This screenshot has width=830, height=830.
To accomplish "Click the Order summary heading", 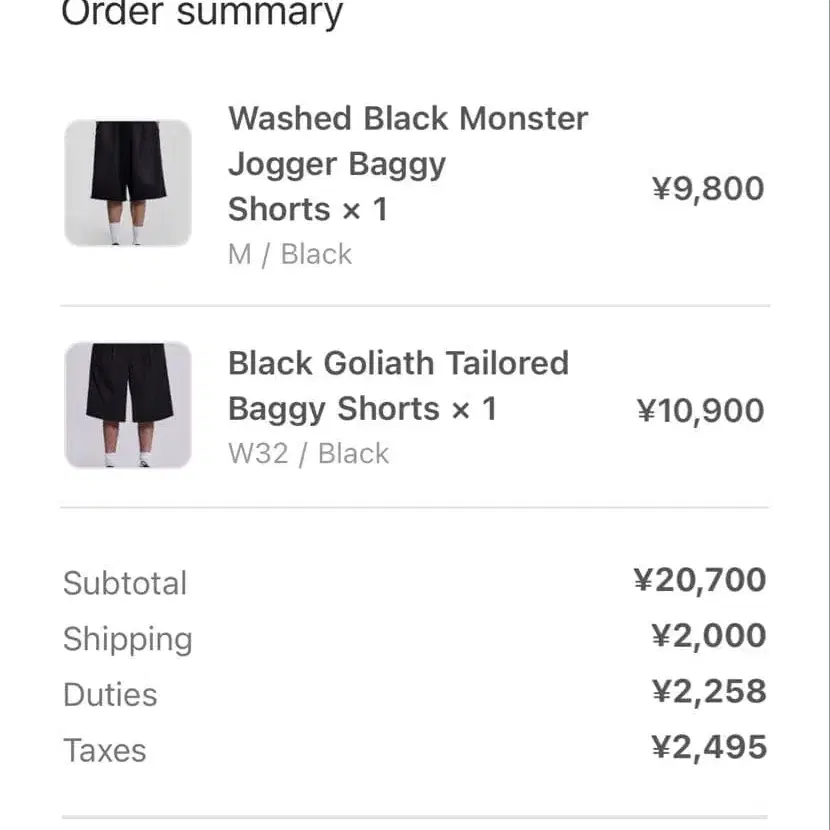I will (x=202, y=14).
